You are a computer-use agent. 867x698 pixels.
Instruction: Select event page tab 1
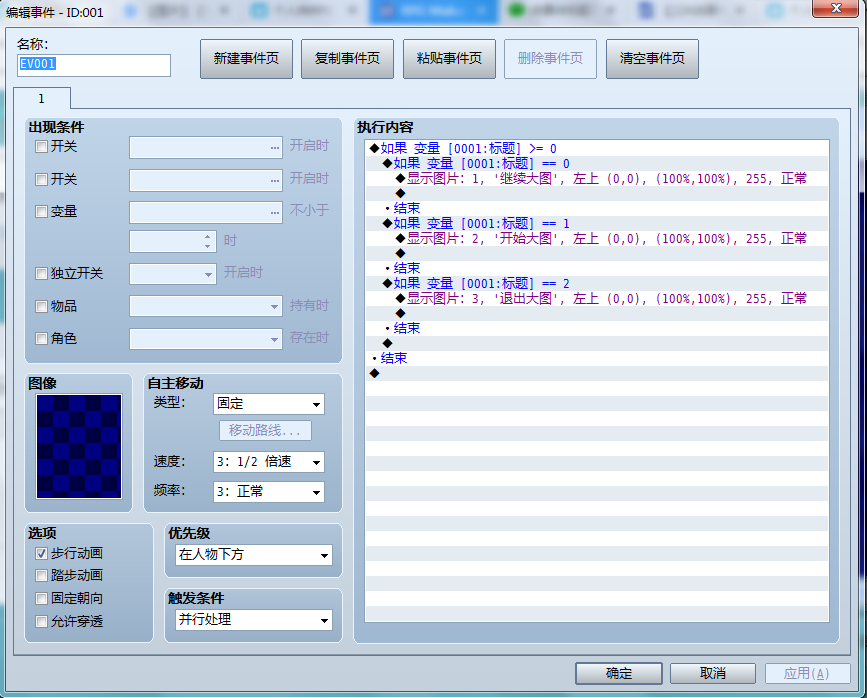tap(41, 98)
